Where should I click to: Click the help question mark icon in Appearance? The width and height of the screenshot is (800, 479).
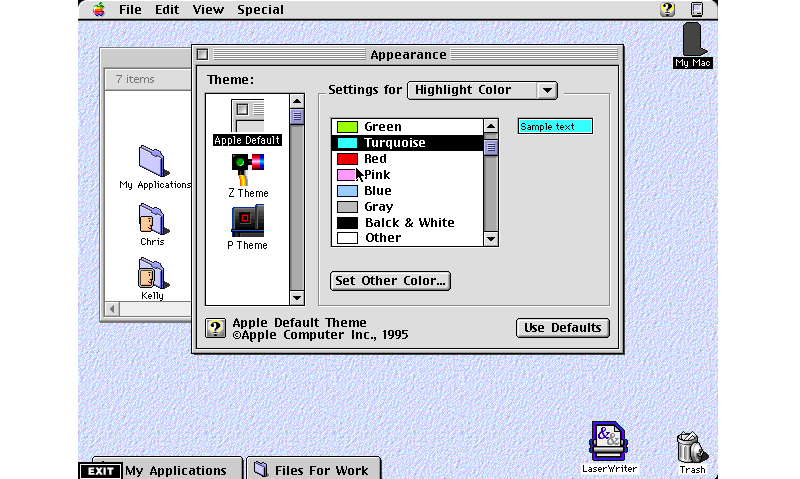[x=216, y=328]
